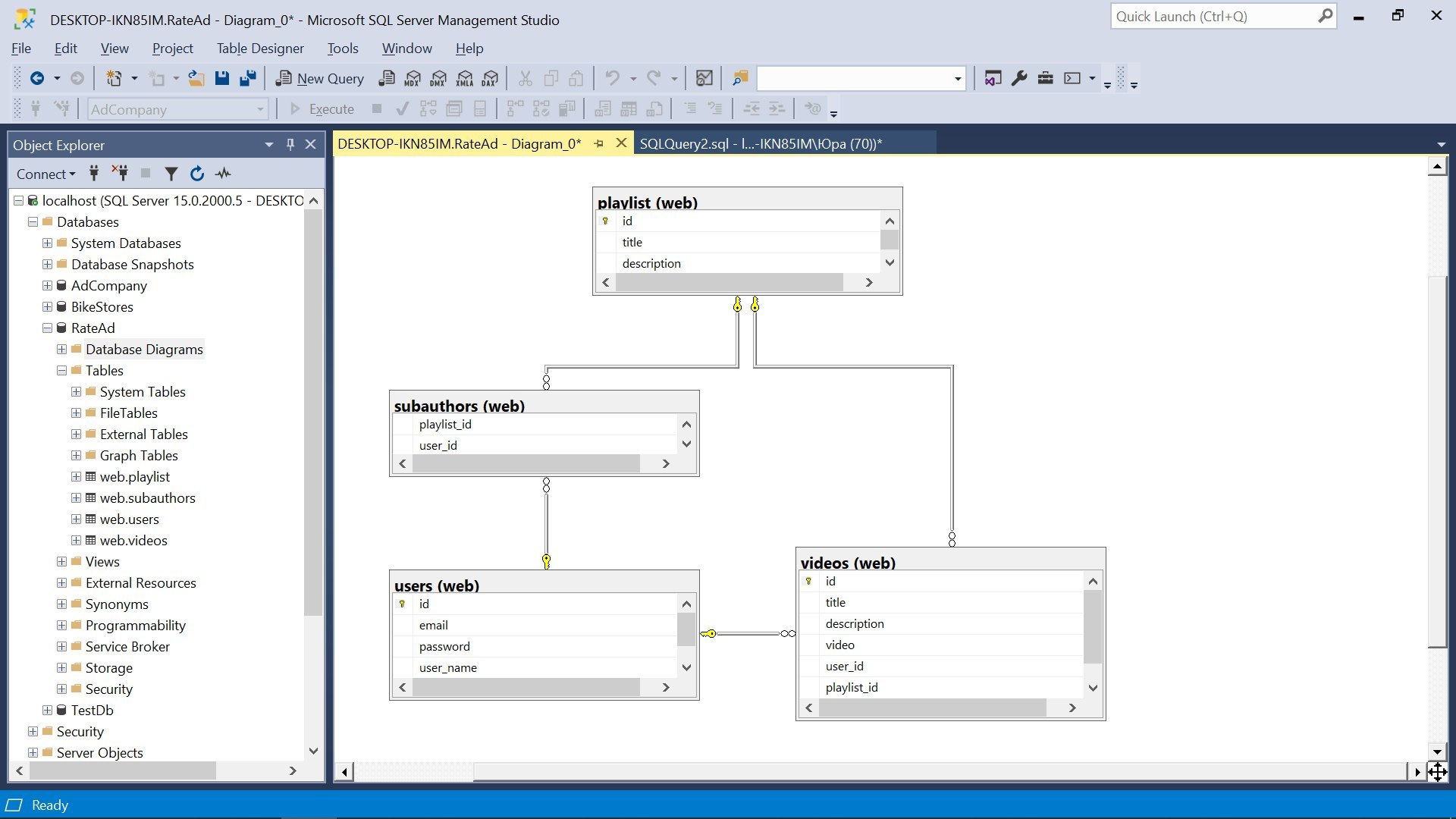
Task: Select the web.videos table in the tree
Action: [133, 541]
